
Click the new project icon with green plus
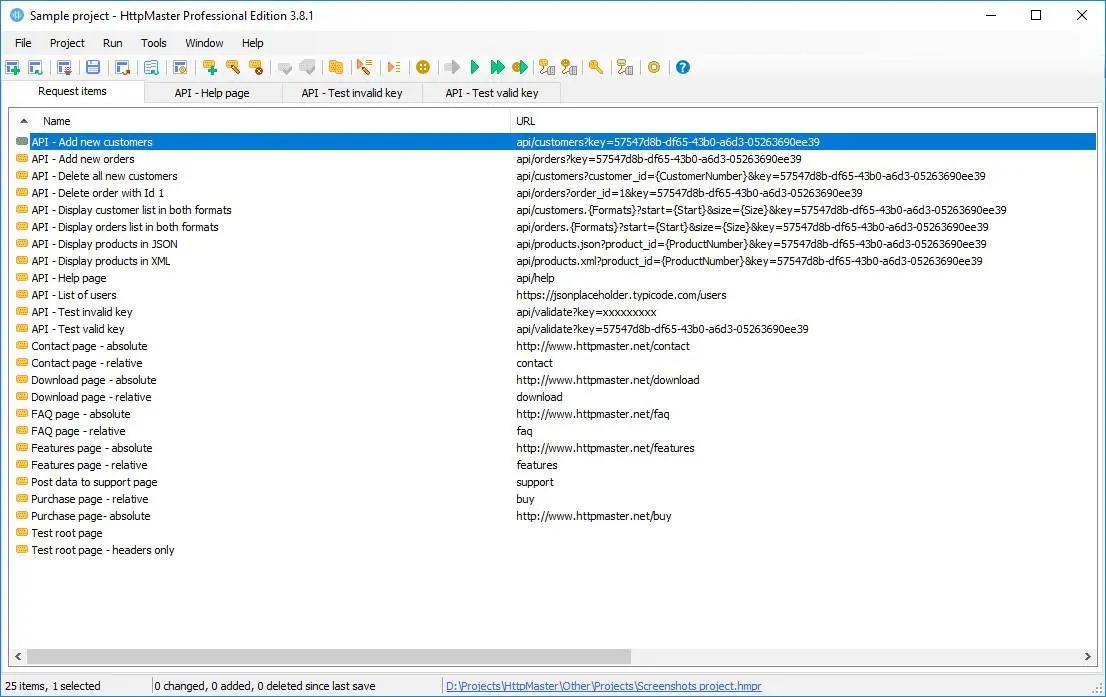12,67
